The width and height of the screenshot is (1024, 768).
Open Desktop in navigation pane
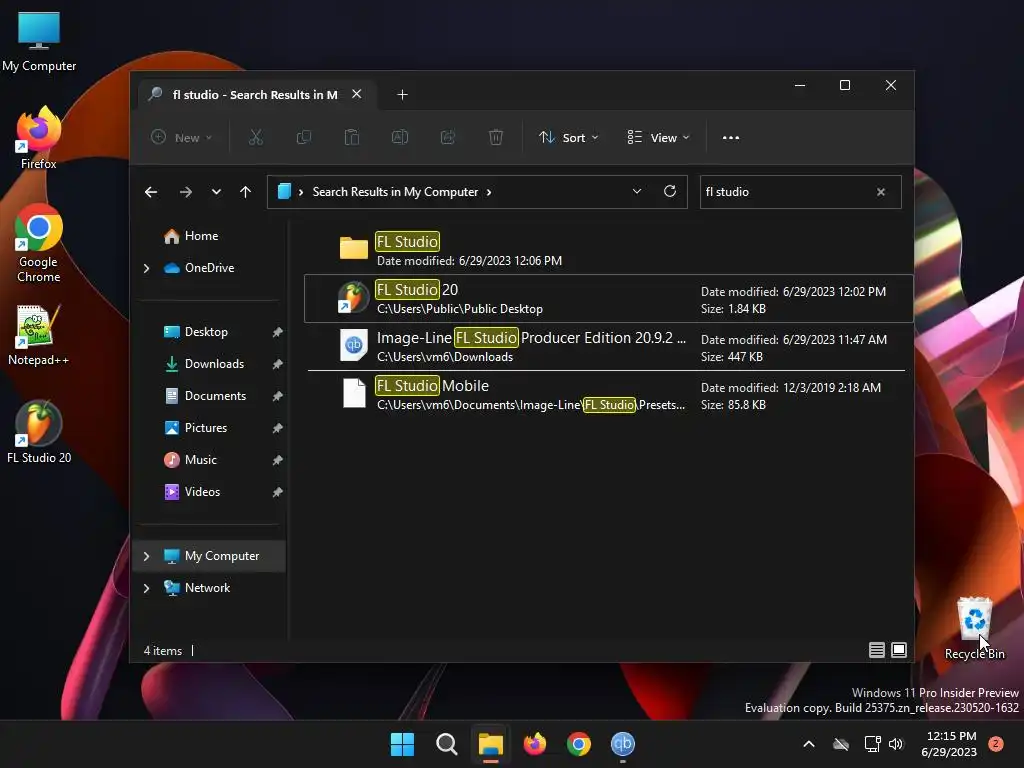(x=206, y=332)
